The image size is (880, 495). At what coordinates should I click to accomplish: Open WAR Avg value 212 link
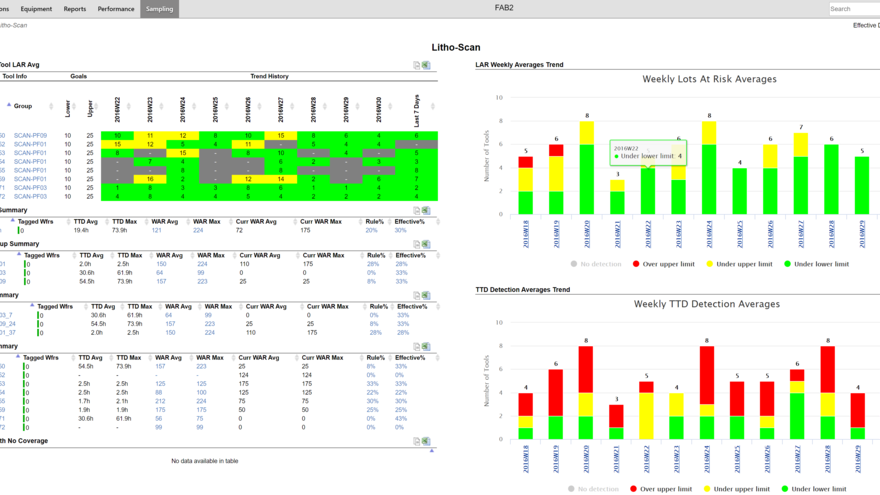161,401
